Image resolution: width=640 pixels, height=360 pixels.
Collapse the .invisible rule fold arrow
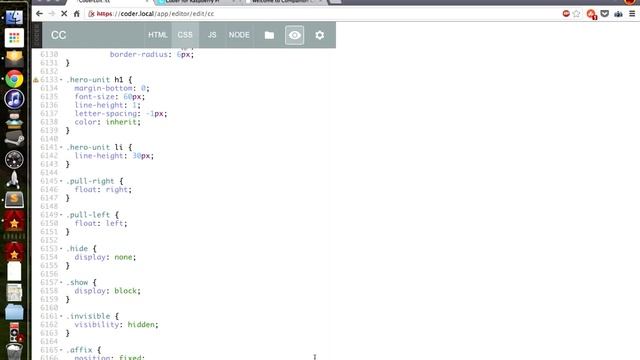coord(61,316)
